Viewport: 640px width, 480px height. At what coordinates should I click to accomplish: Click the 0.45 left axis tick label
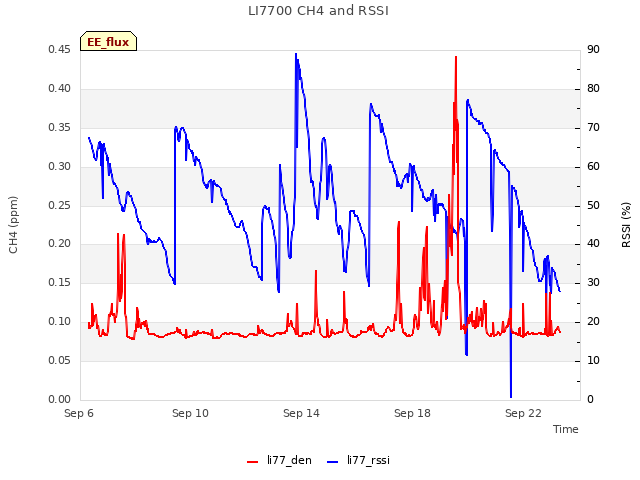59,50
